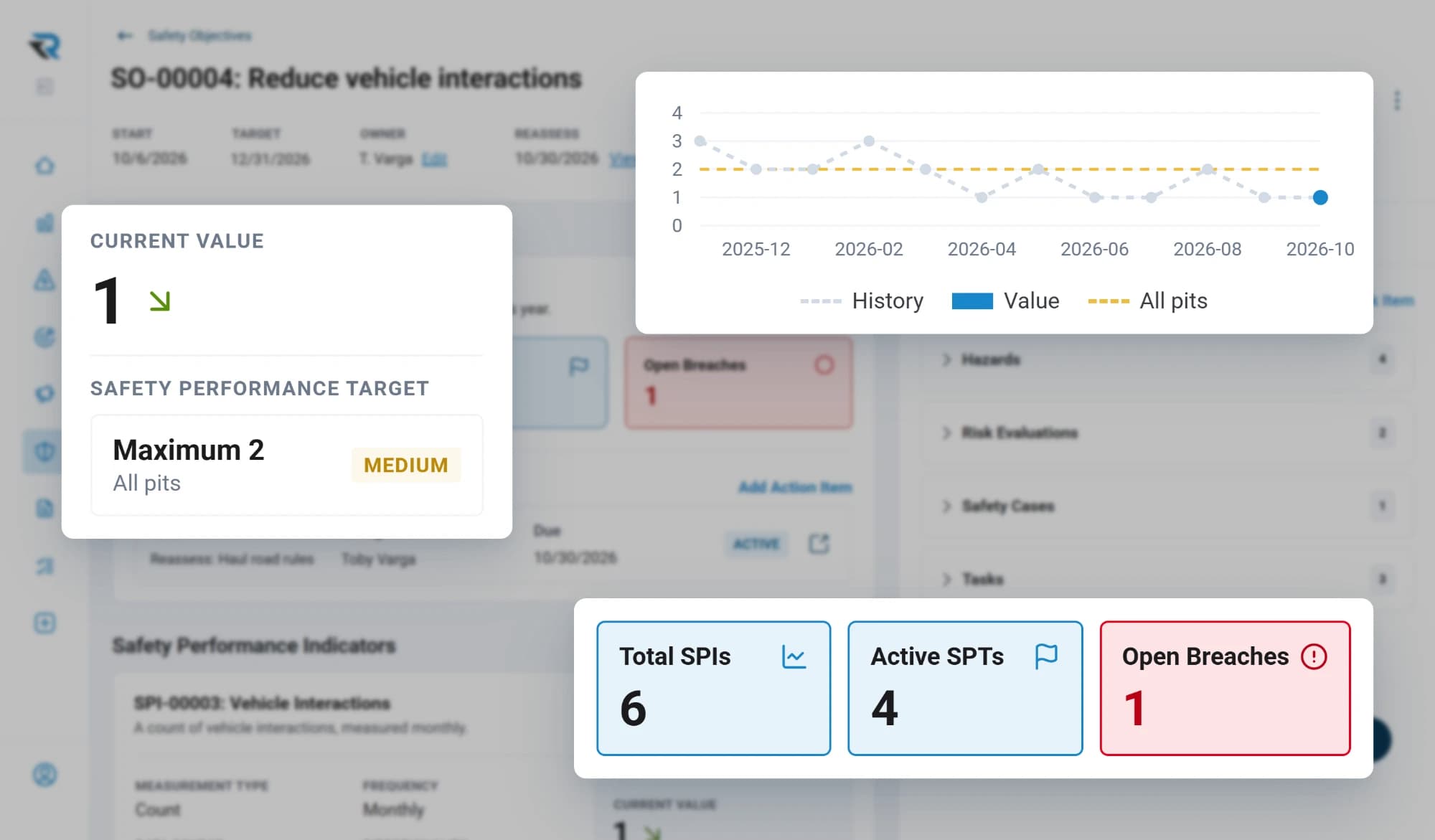Click the Open Breaches alert icon
1435x840 pixels.
1314,656
